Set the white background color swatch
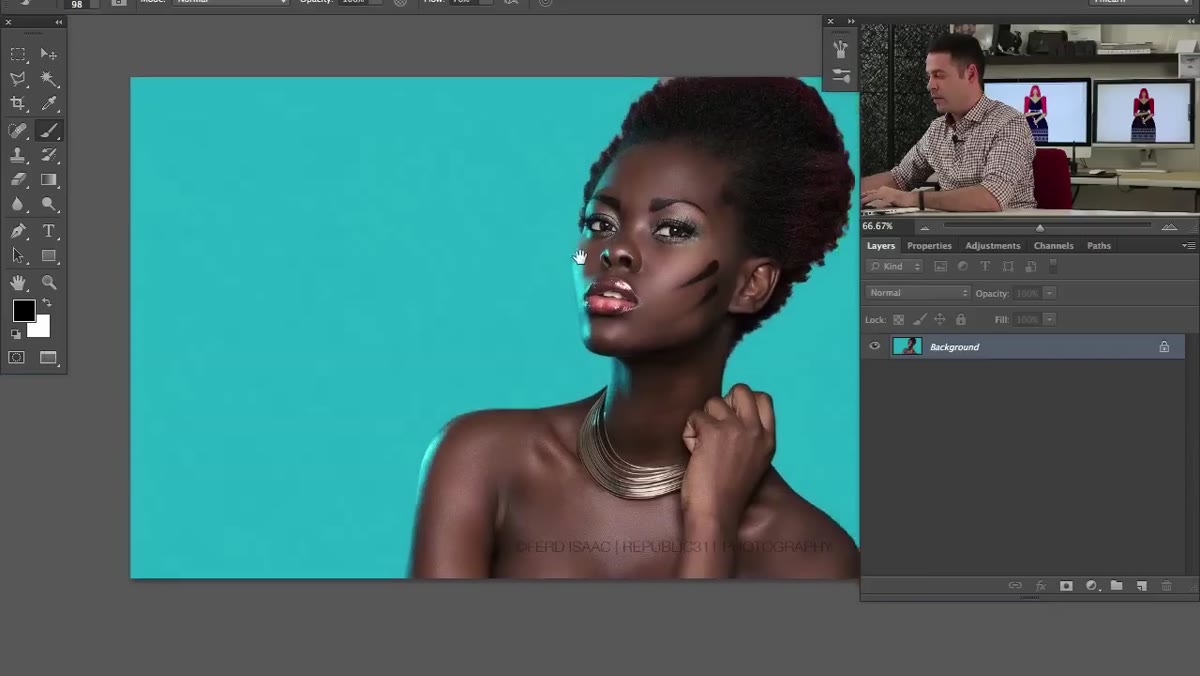Image resolution: width=1200 pixels, height=676 pixels. (x=41, y=329)
